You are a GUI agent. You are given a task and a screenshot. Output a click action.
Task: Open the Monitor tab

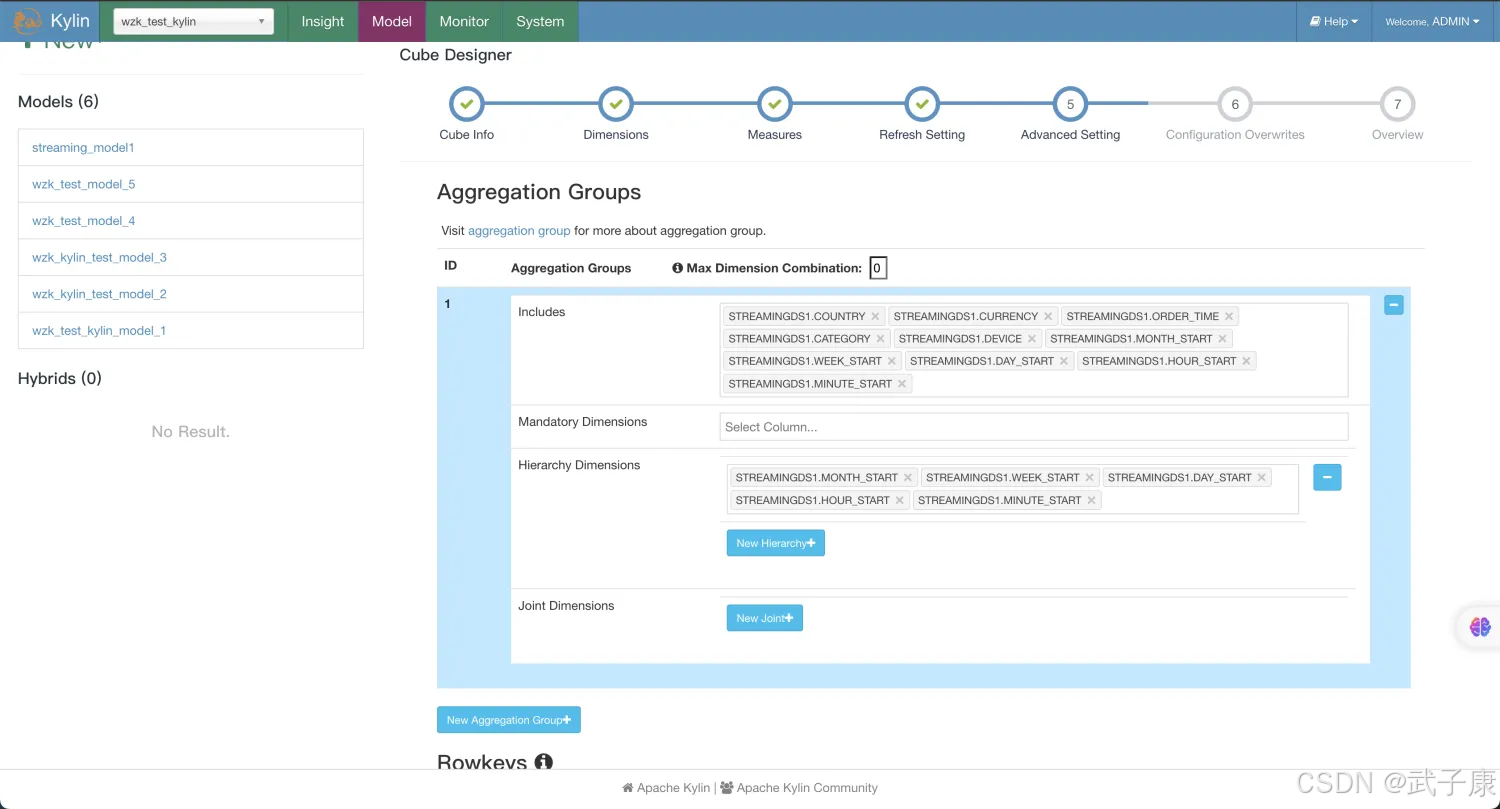pyautogui.click(x=464, y=21)
